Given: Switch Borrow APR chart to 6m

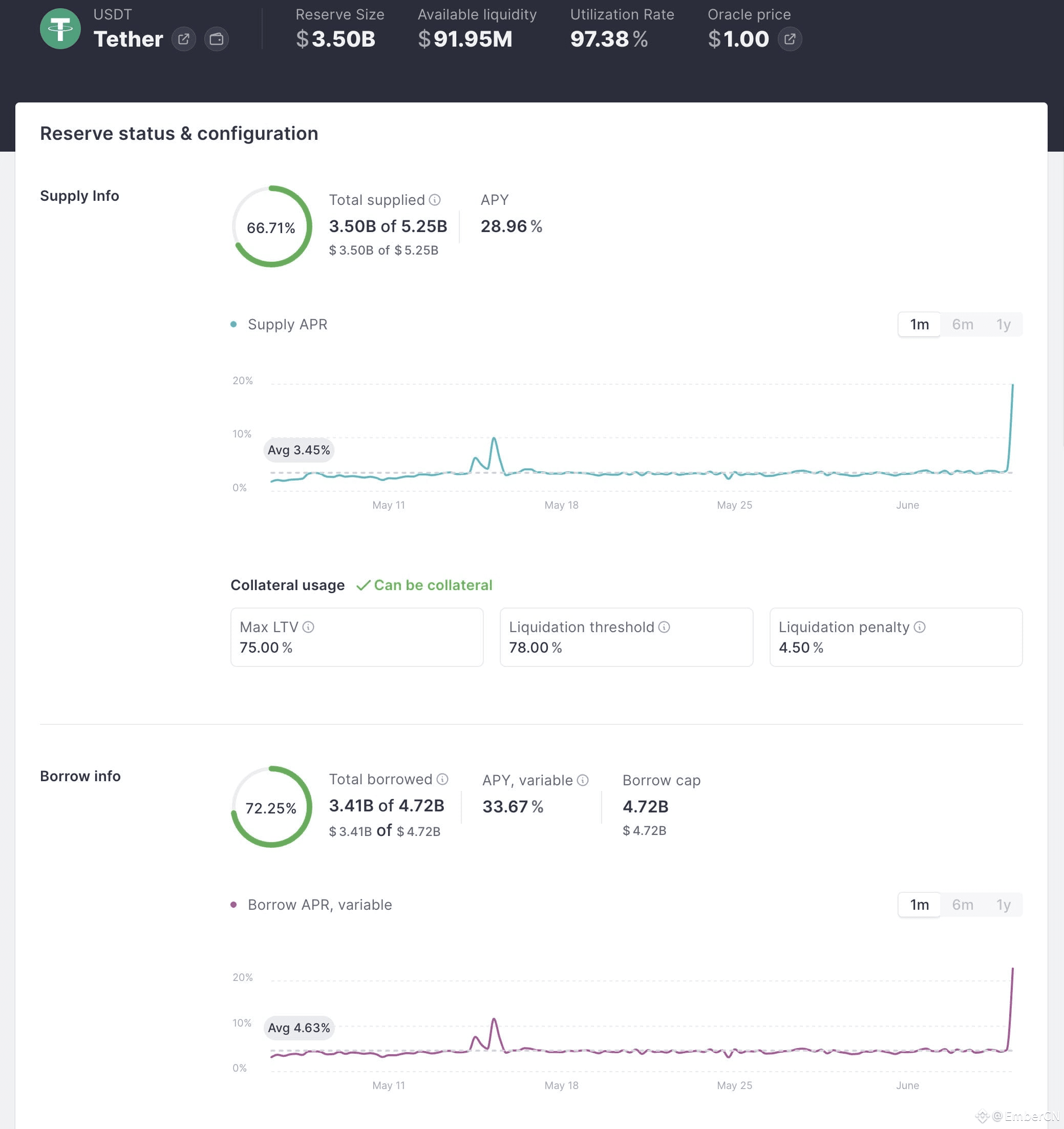Looking at the screenshot, I should click(x=963, y=905).
